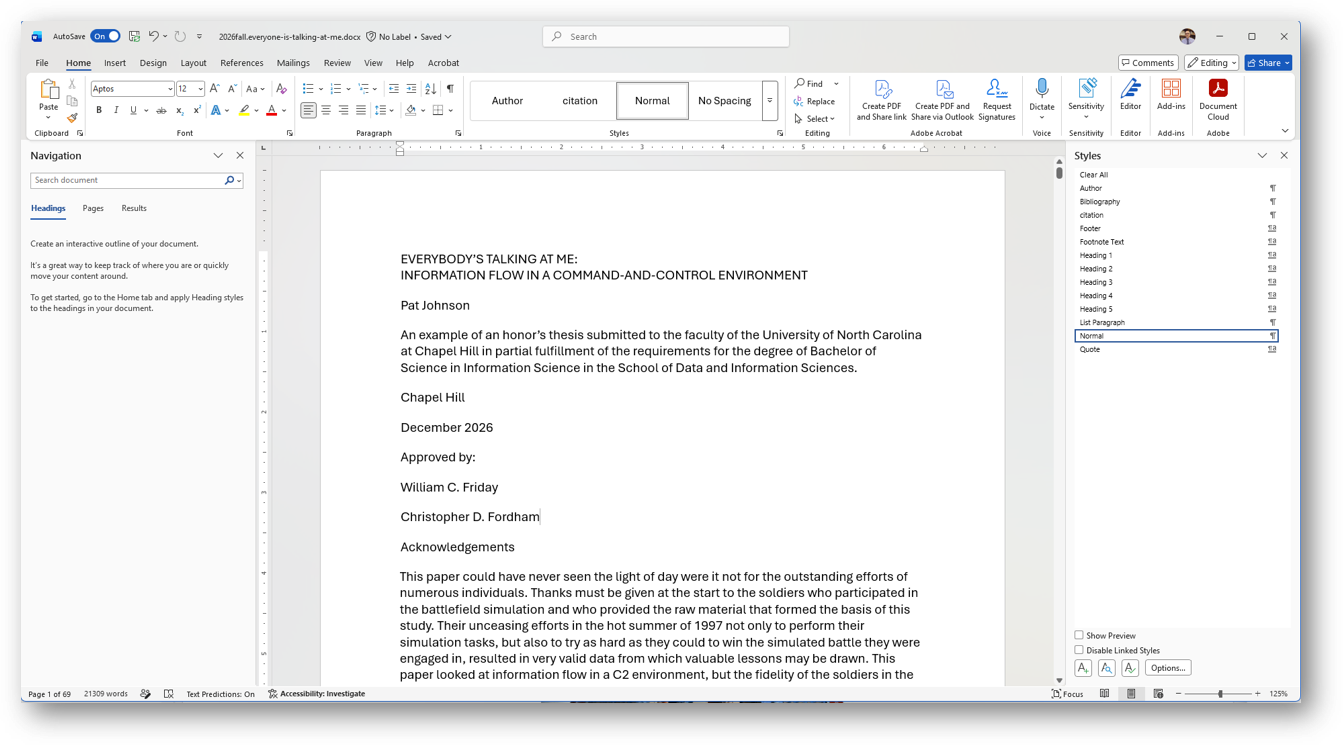Align text to the right

pyautogui.click(x=343, y=111)
